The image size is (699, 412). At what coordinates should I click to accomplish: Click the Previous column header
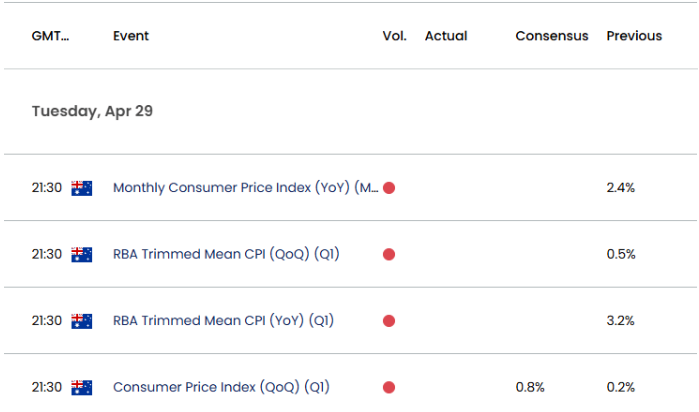(634, 36)
